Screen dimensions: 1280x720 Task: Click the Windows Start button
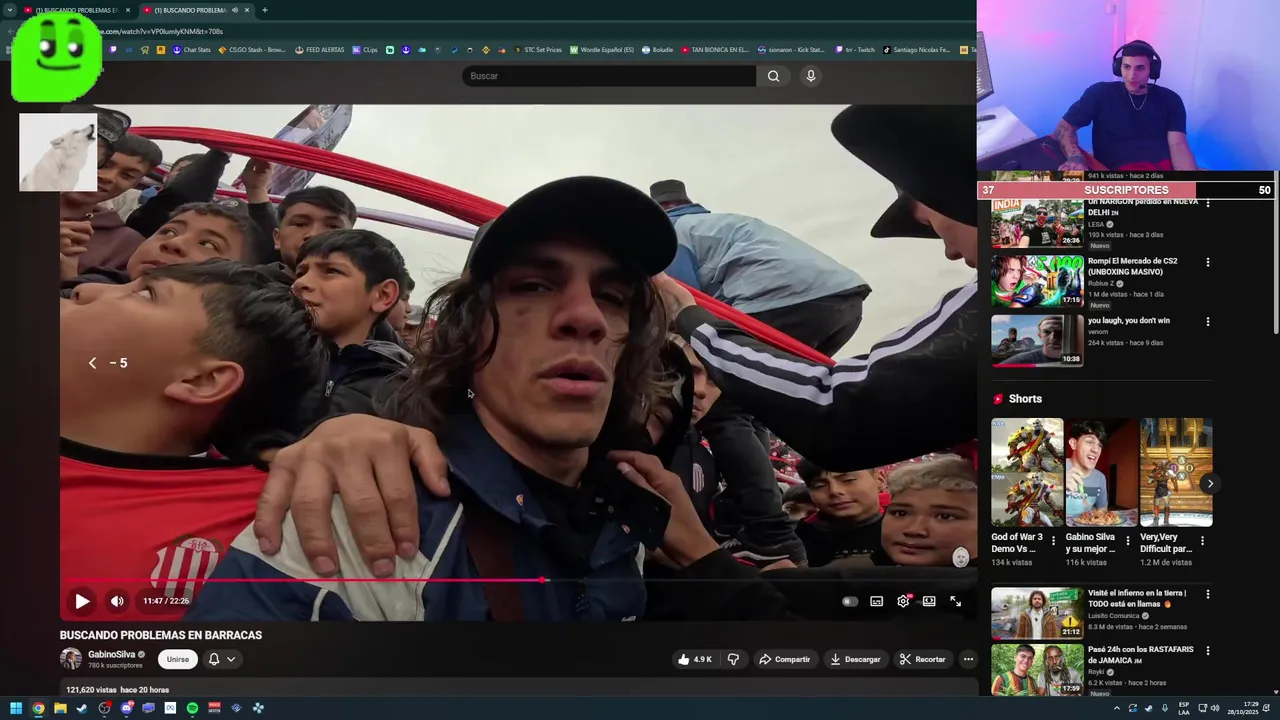(16, 708)
